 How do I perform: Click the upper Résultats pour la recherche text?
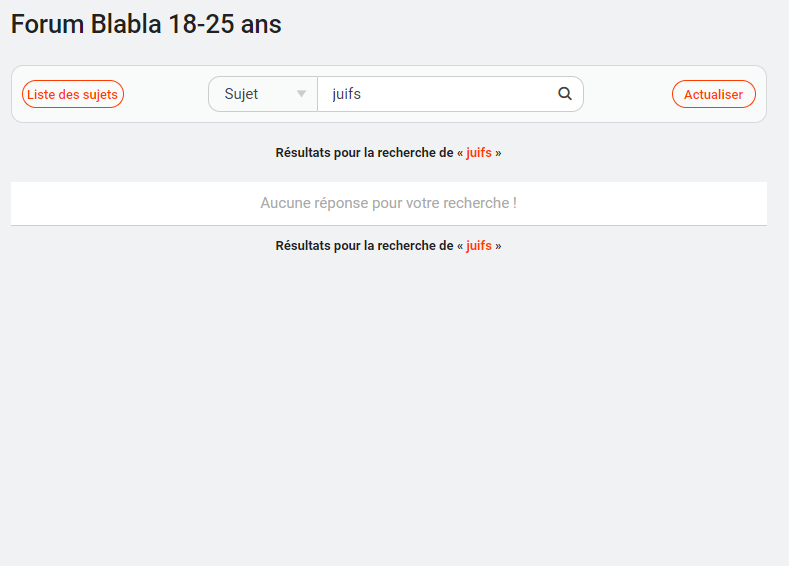click(364, 153)
